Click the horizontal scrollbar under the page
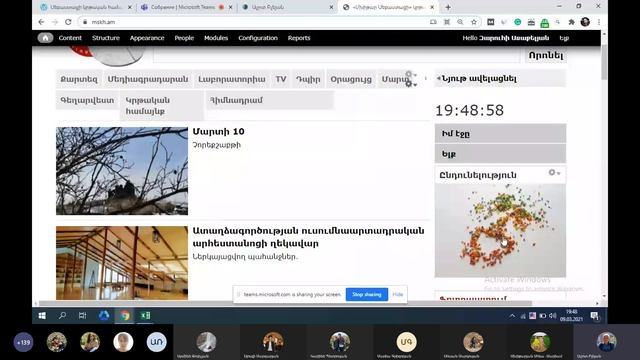640x360 pixels. click(286, 303)
